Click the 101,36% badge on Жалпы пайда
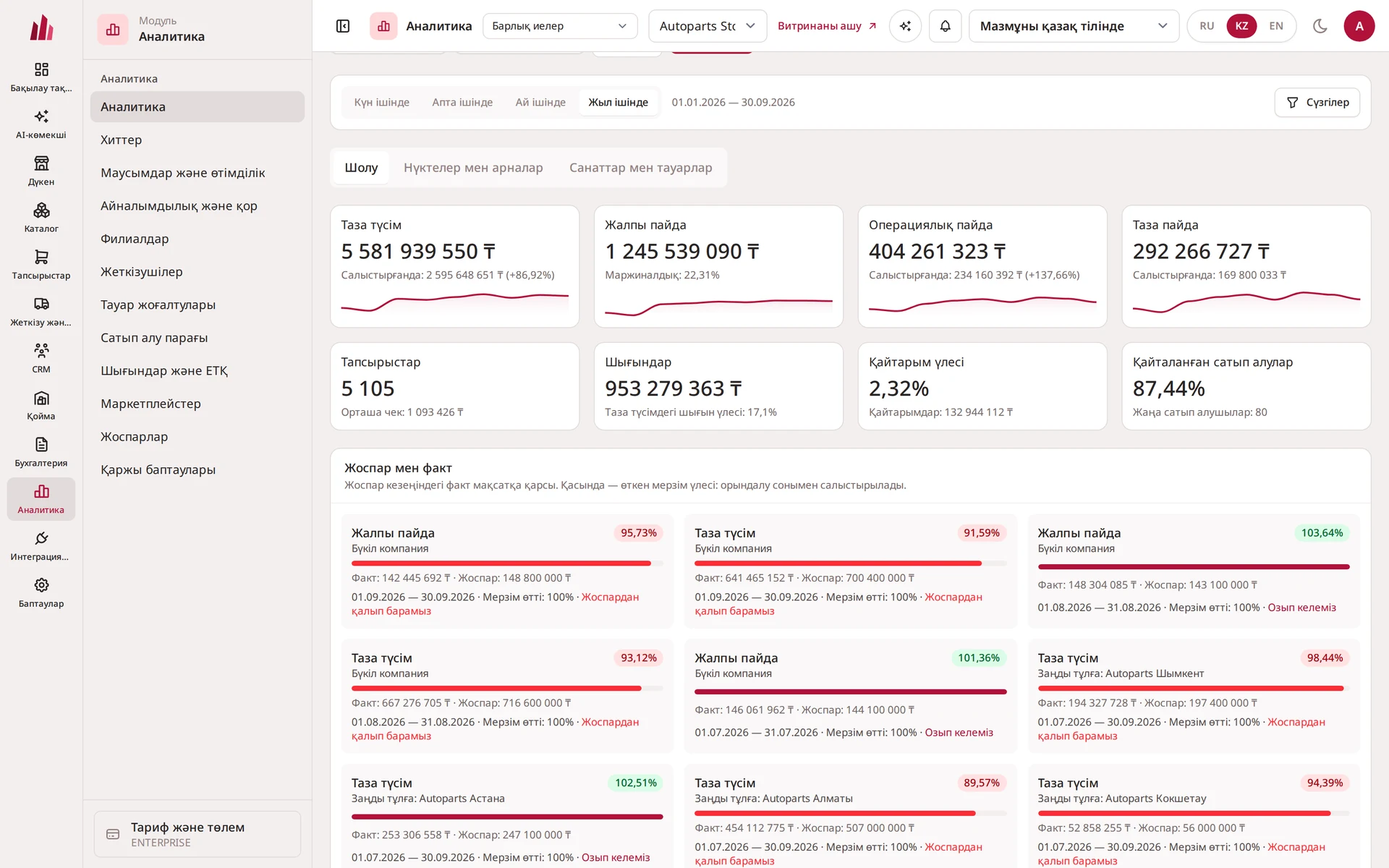Image resolution: width=1389 pixels, height=868 pixels. pos(978,658)
